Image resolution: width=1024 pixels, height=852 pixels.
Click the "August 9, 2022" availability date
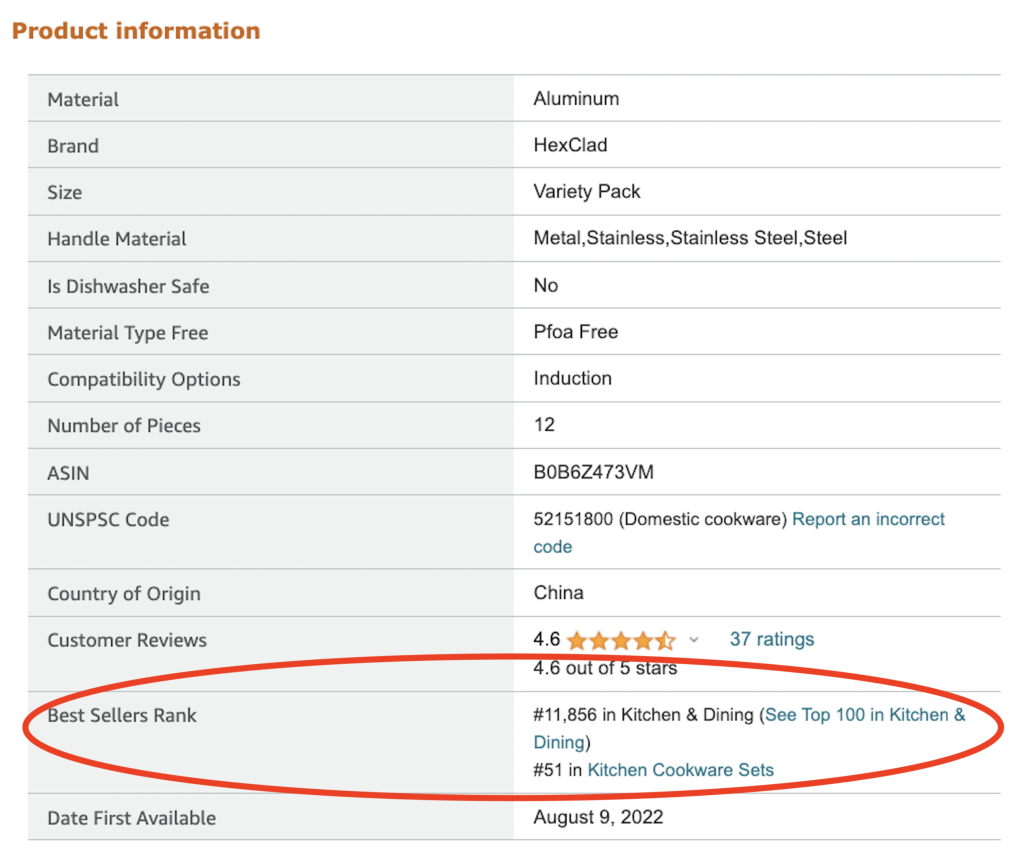(596, 817)
